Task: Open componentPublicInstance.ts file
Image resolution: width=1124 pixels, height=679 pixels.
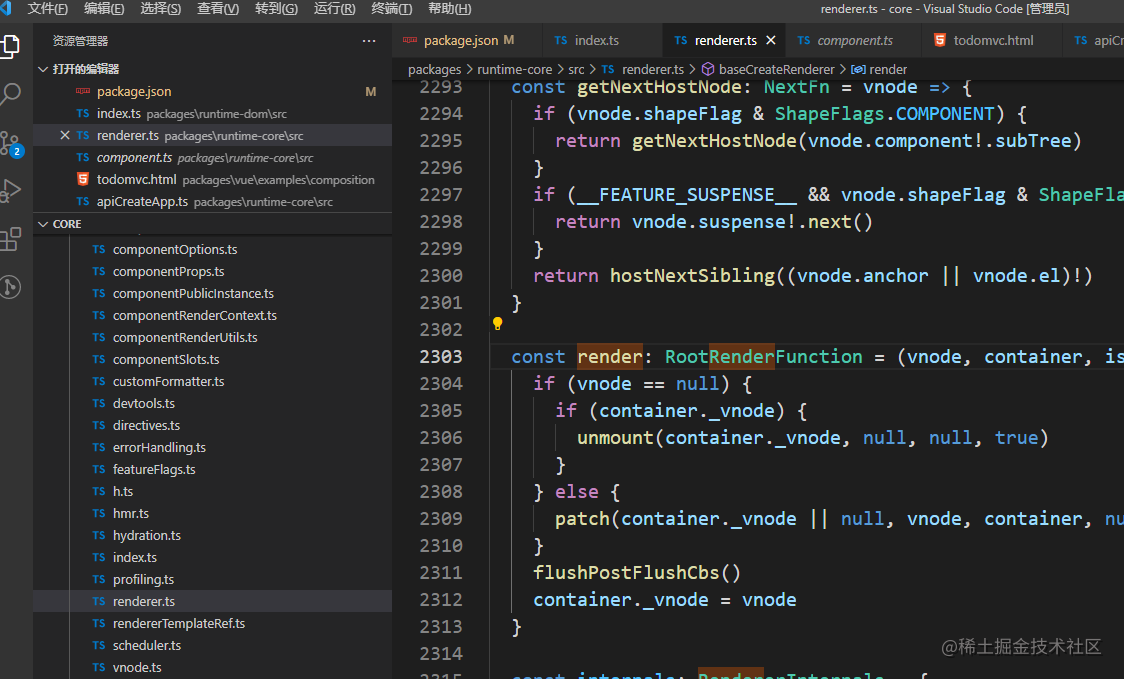Action: pos(213,293)
